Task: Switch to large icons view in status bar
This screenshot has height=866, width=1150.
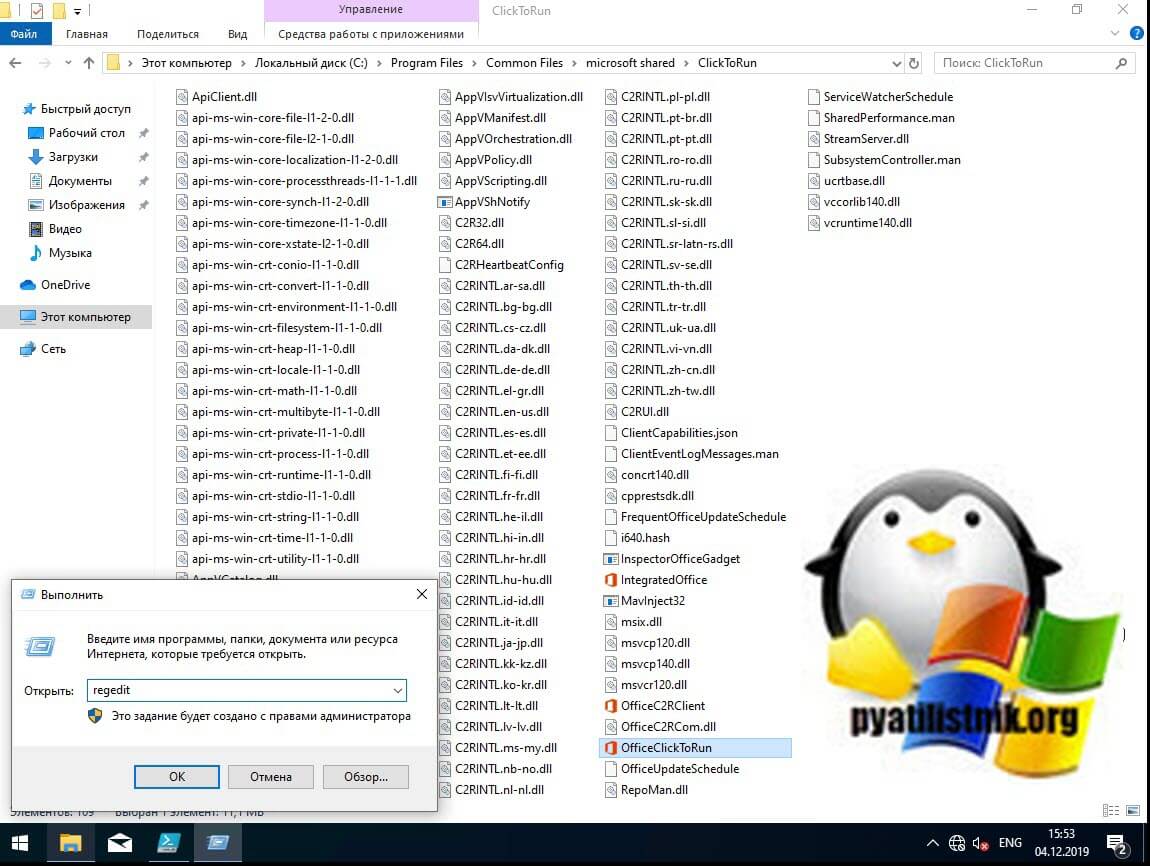Action: 1133,810
